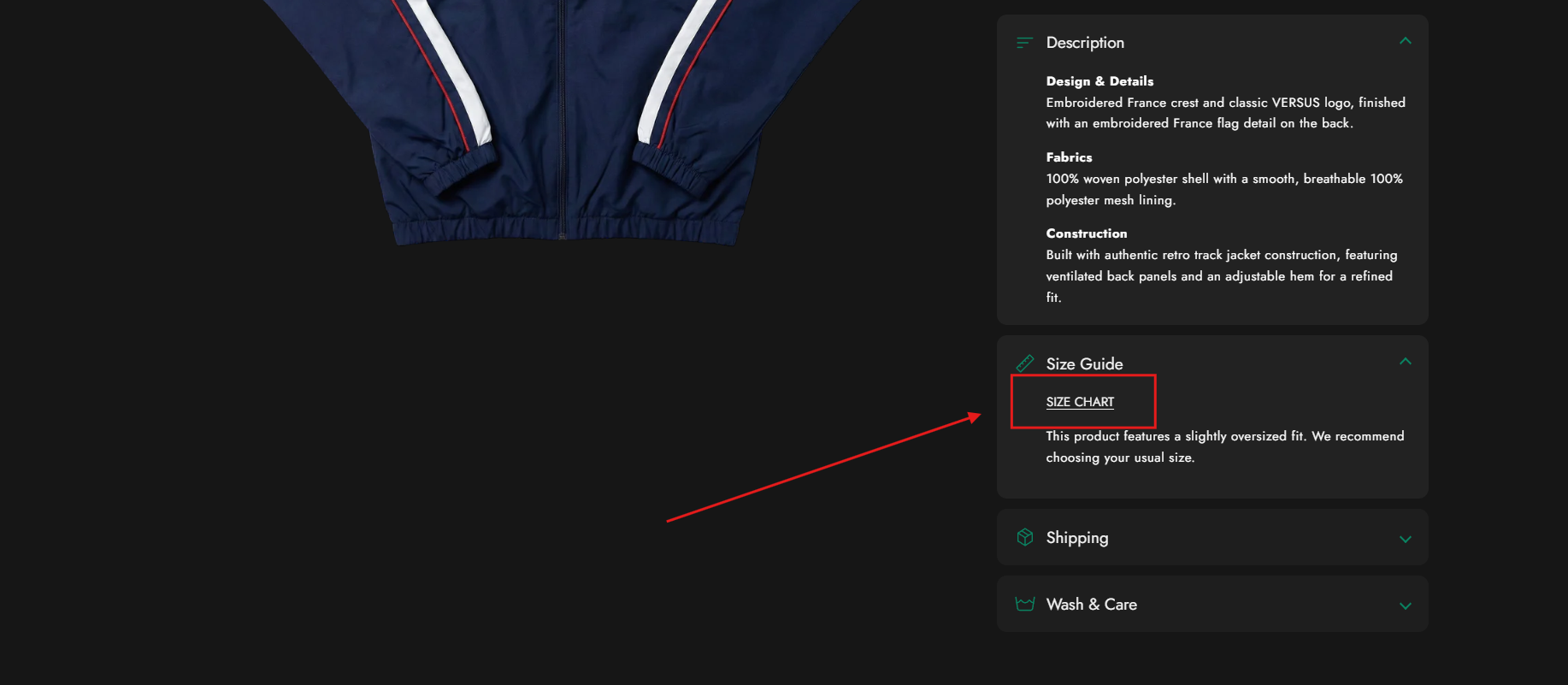
Task: Click the 'Fabrics' subheading
Action: 1069,157
